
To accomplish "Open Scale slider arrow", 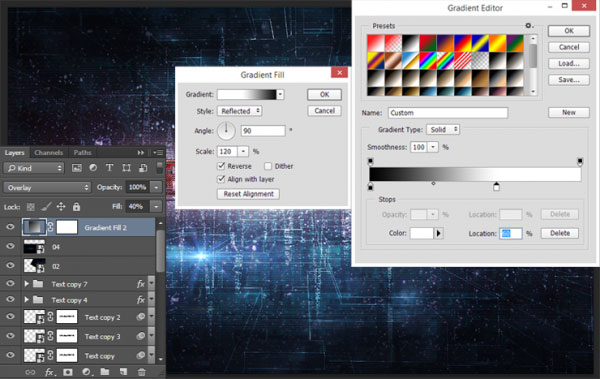I will click(243, 152).
